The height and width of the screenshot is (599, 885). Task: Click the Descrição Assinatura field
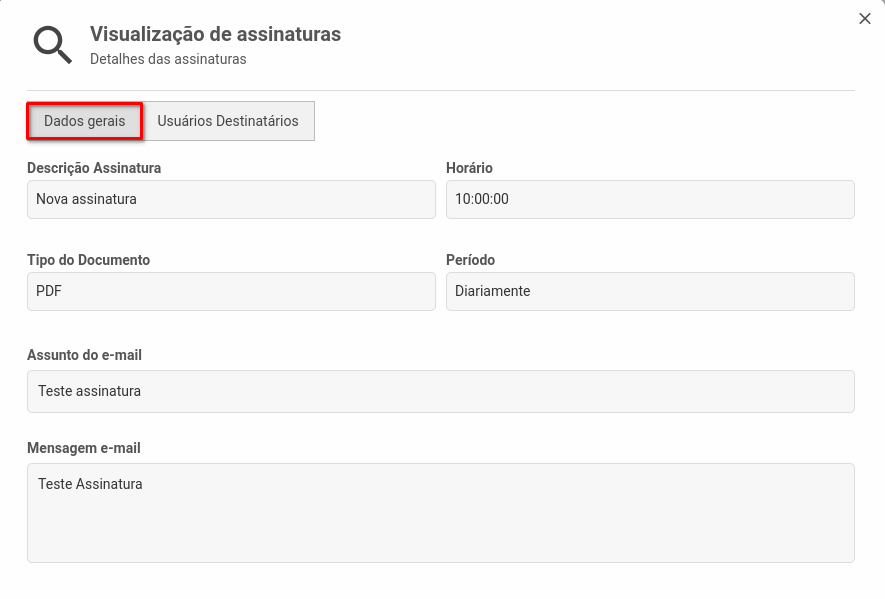click(x=231, y=199)
